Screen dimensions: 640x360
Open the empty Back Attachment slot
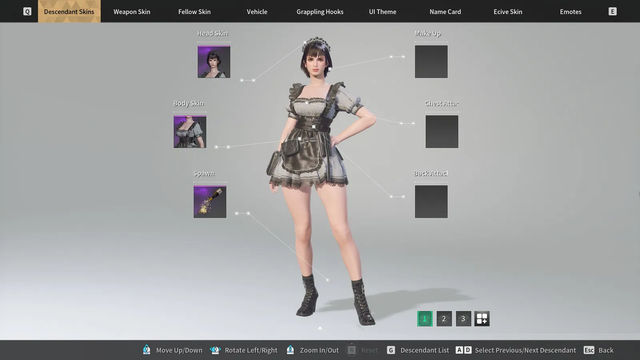[x=431, y=202]
